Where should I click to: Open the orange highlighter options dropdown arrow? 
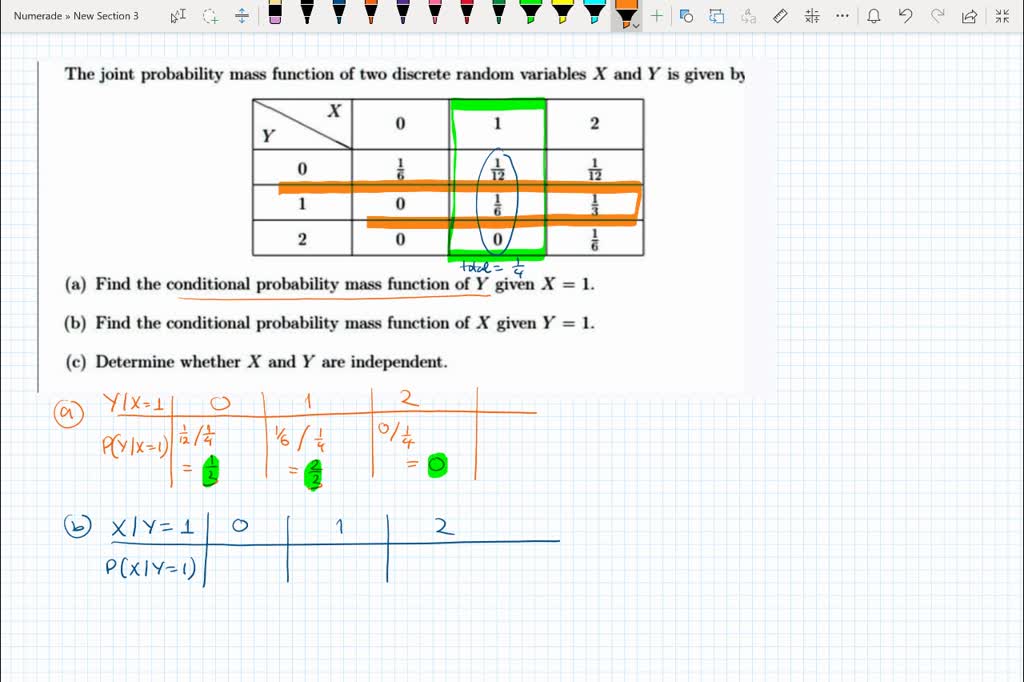(636, 25)
